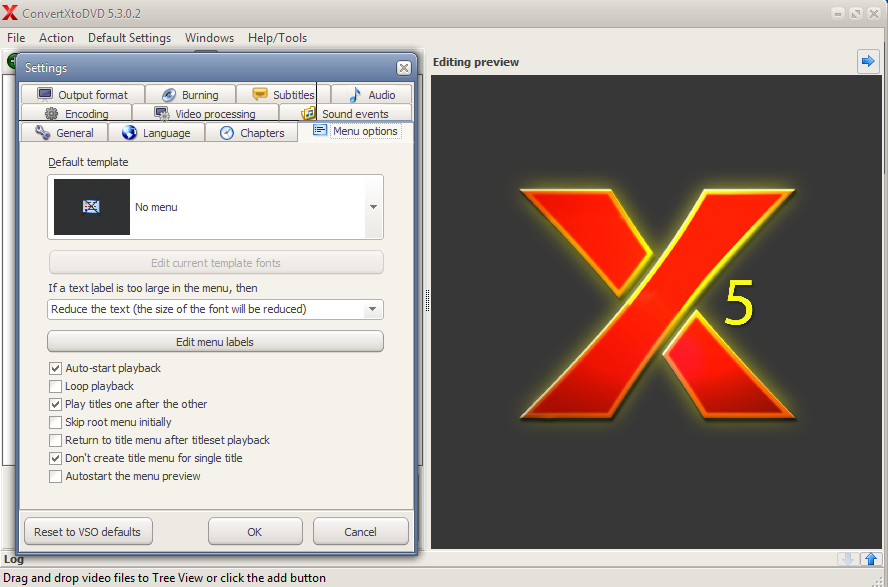Click Edit menu labels button
The width and height of the screenshot is (888, 587).
tap(215, 341)
